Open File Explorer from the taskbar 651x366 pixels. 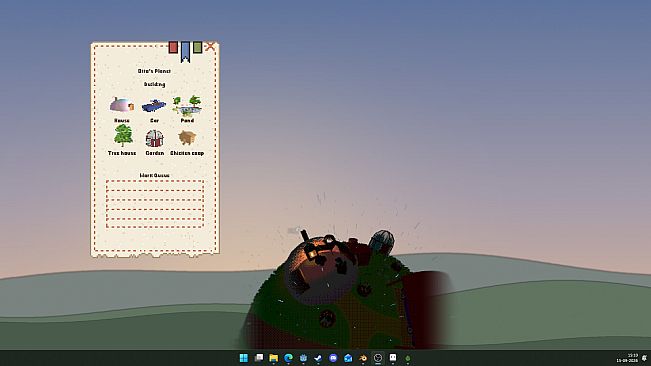click(274, 358)
